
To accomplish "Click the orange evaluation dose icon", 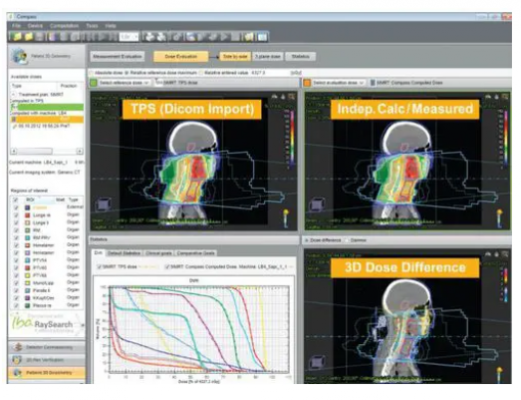I will (307, 83).
